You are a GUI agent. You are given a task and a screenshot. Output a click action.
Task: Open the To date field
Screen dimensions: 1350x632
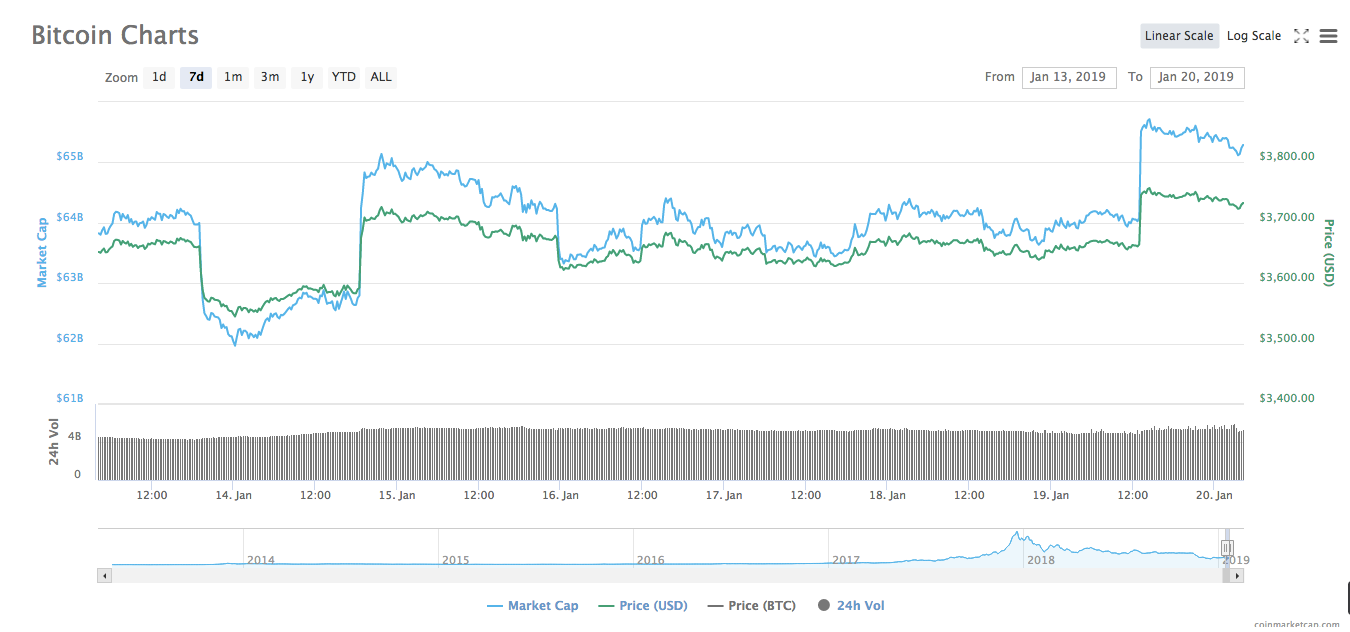[x=1197, y=77]
